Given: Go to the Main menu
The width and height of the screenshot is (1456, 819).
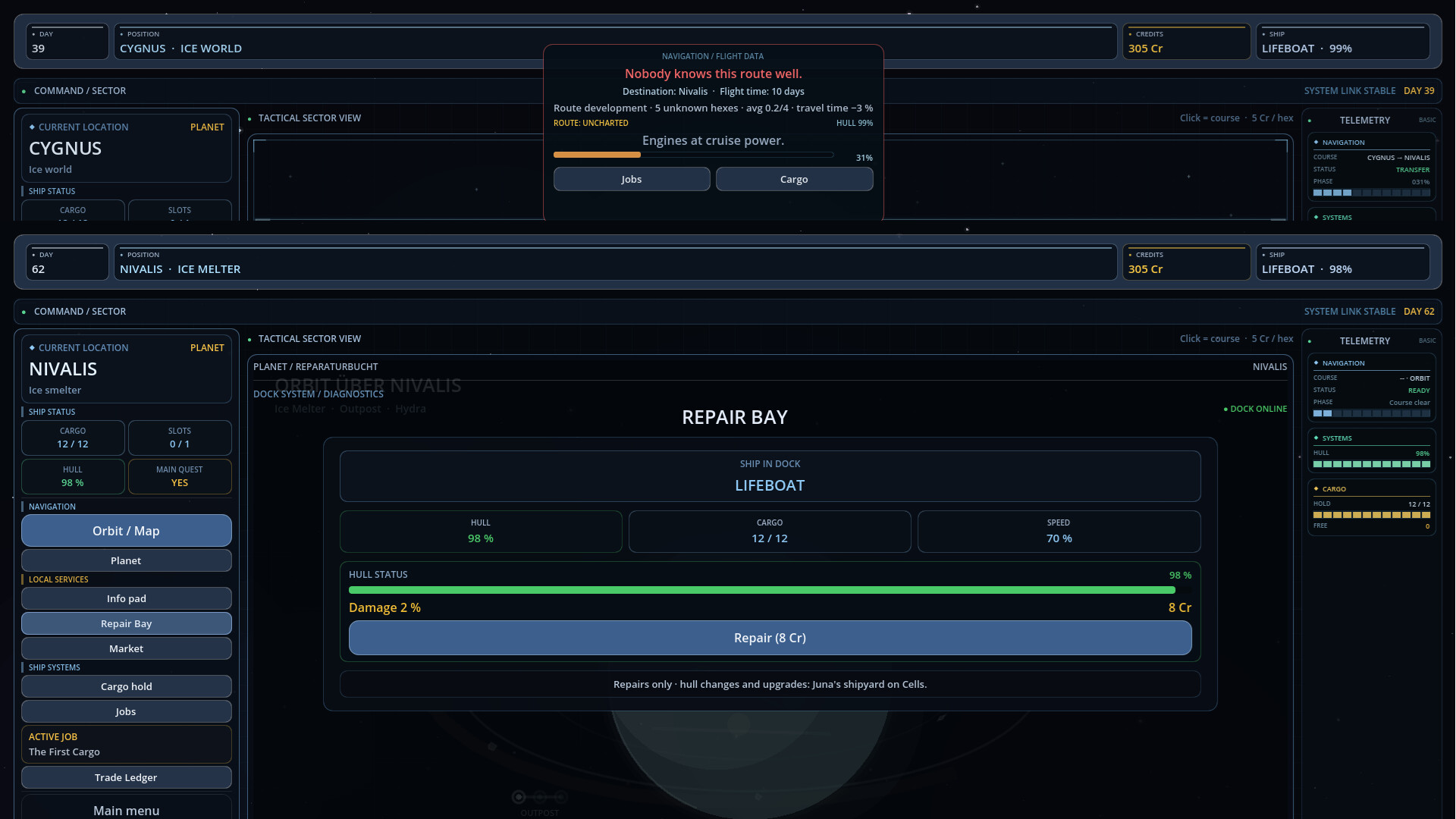Looking at the screenshot, I should coord(127,810).
